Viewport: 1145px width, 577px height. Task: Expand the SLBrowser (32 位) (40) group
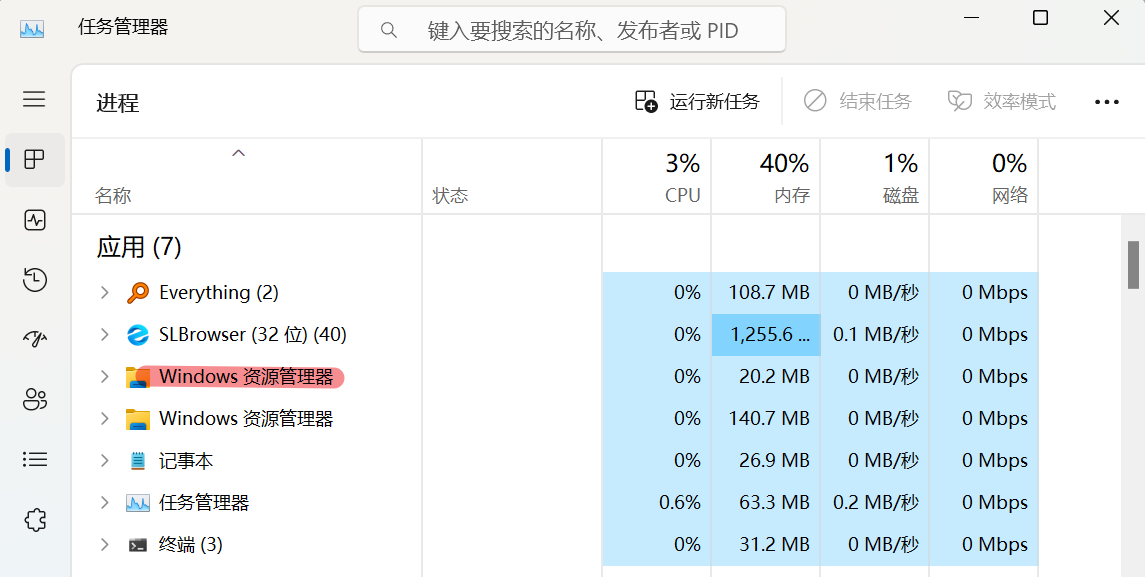(104, 335)
